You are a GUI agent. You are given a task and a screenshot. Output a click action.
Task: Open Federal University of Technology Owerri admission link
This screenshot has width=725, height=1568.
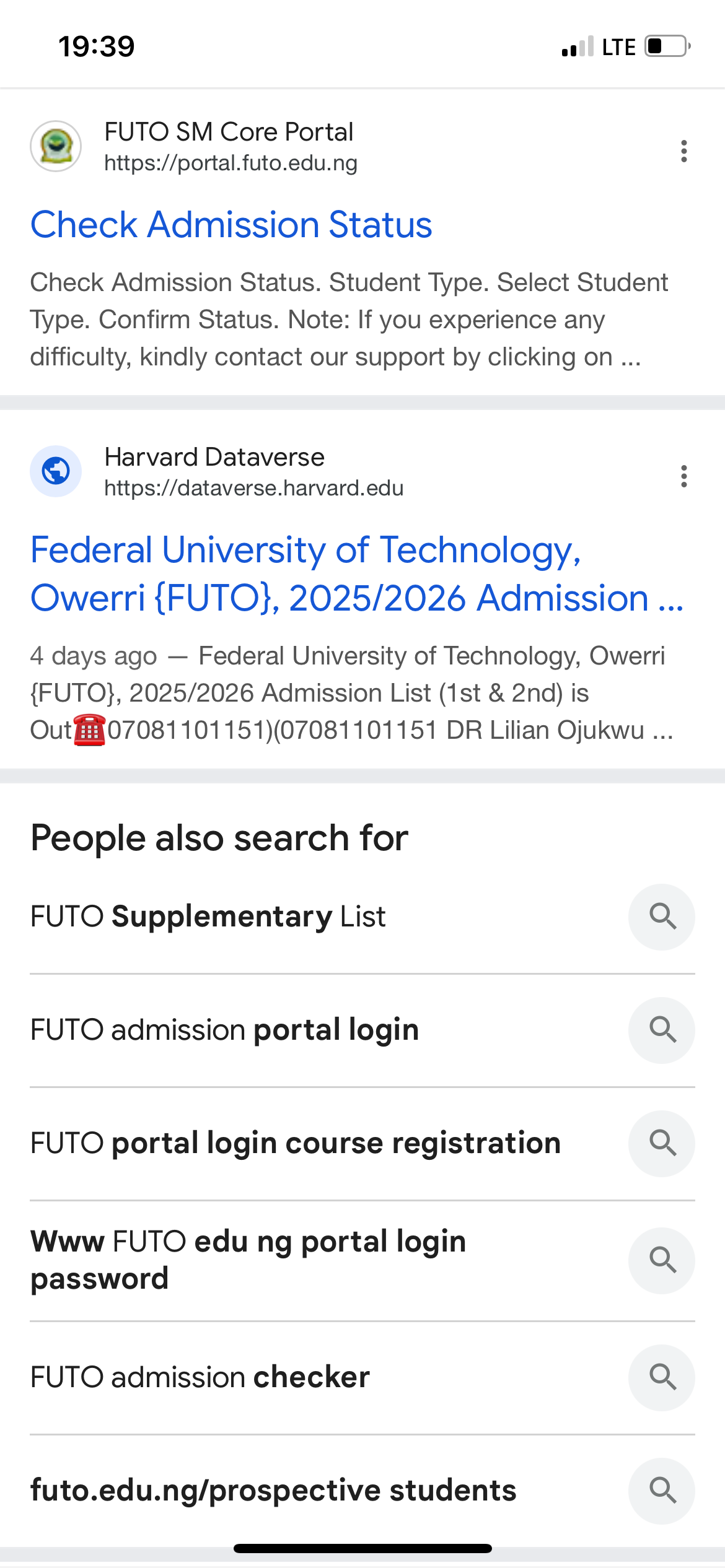[x=356, y=573]
